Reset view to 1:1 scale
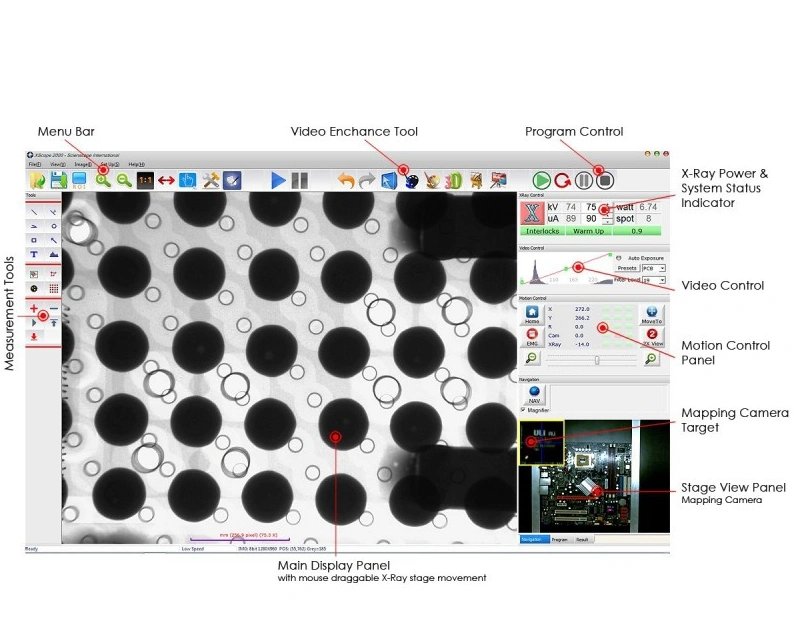Viewport: 793px width, 630px height. click(x=145, y=181)
